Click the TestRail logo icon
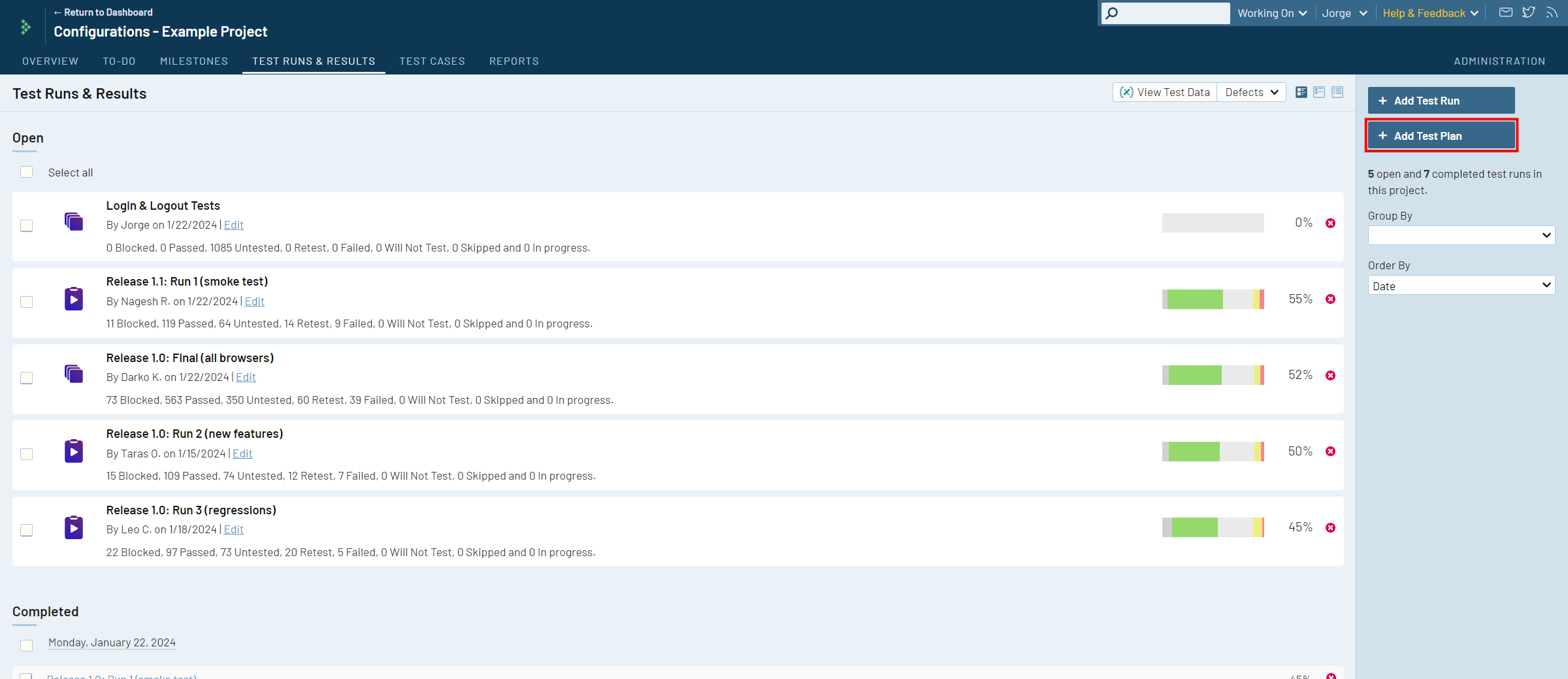Screen dimensions: 1568x679 [25, 27]
